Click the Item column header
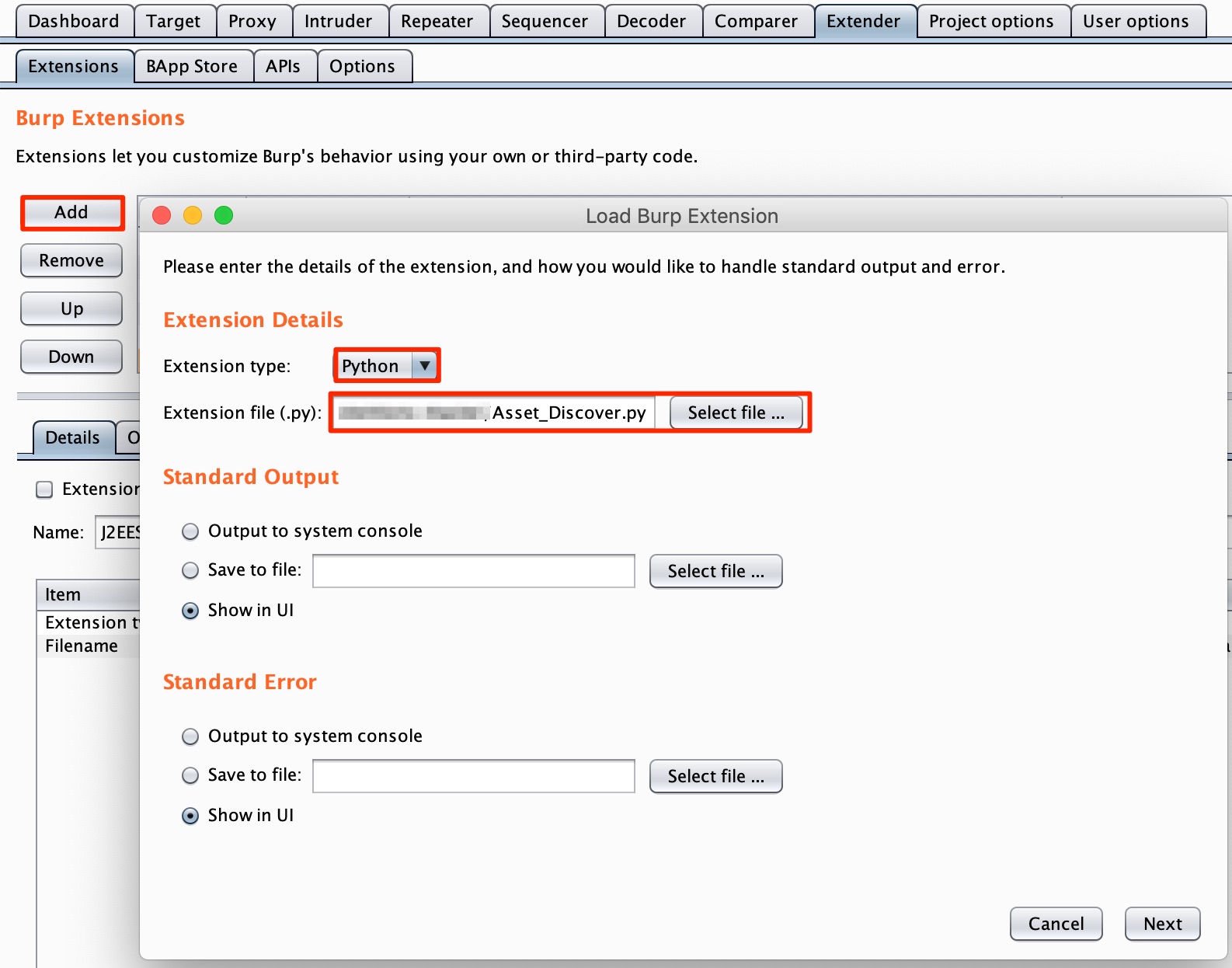This screenshot has width=1232, height=968. click(89, 594)
